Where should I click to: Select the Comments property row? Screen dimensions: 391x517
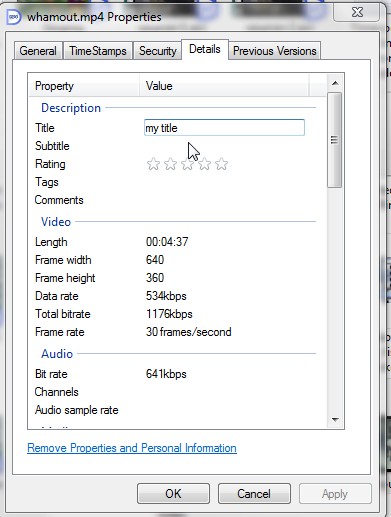(172, 200)
